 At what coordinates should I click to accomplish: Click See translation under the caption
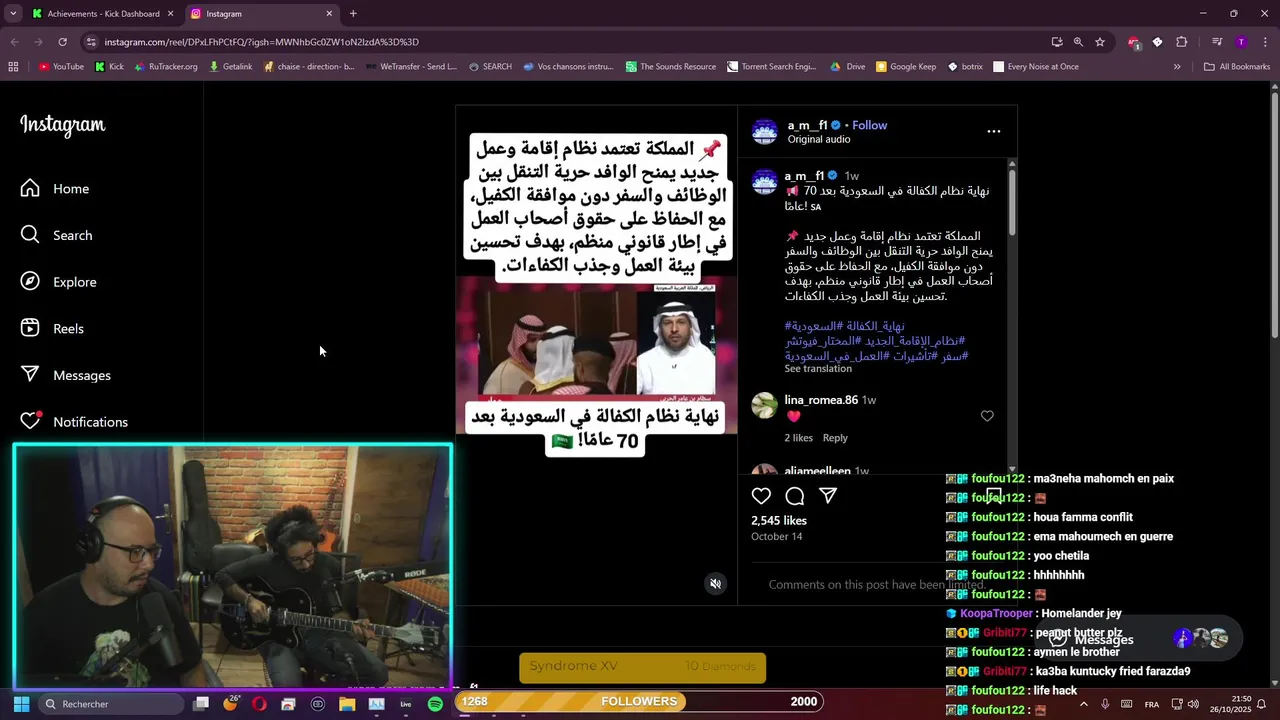pyautogui.click(x=818, y=369)
